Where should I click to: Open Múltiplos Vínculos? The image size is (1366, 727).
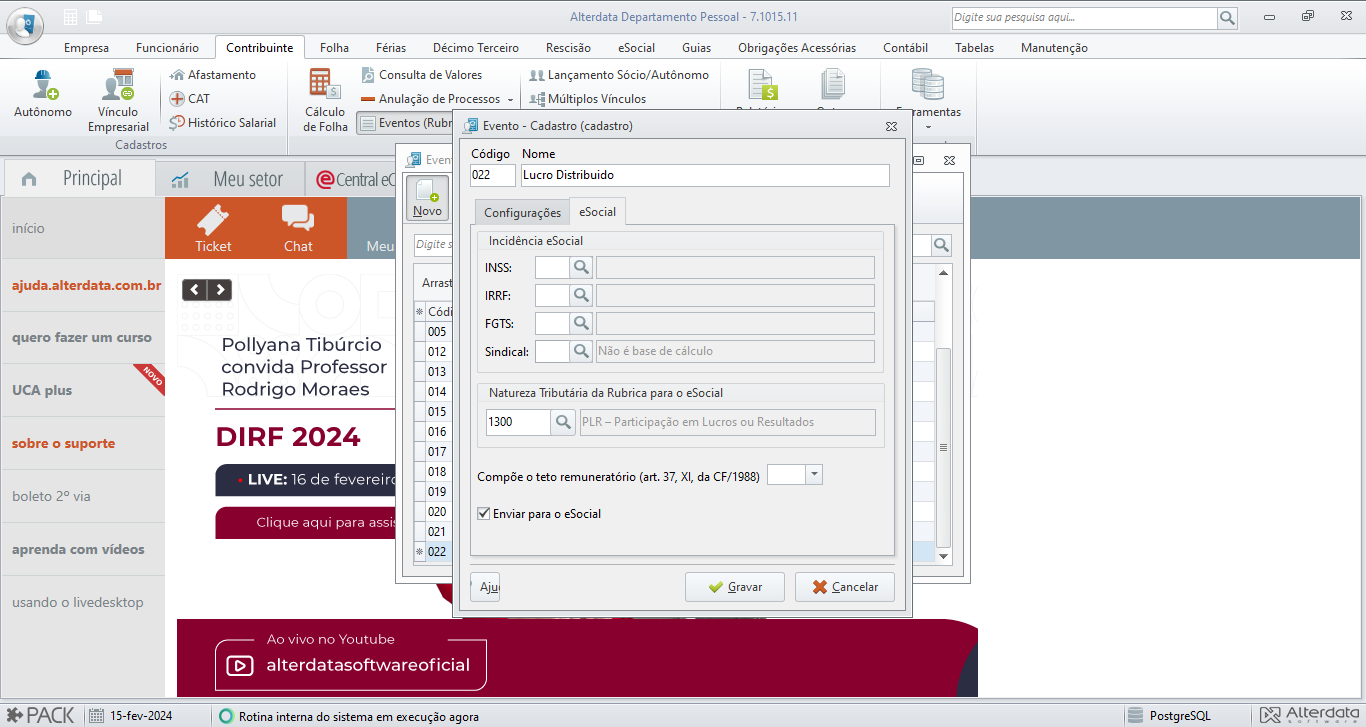587,99
